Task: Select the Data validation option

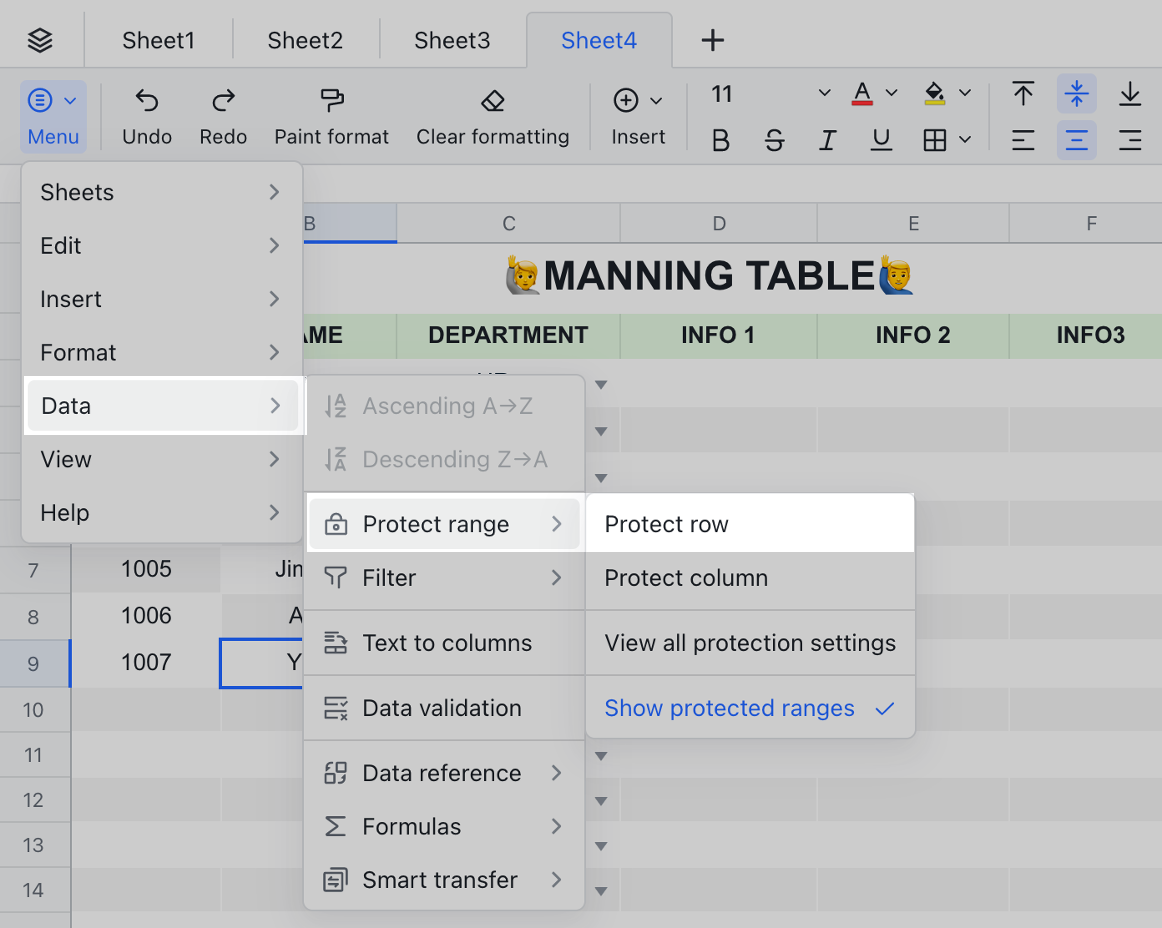Action: (x=442, y=708)
